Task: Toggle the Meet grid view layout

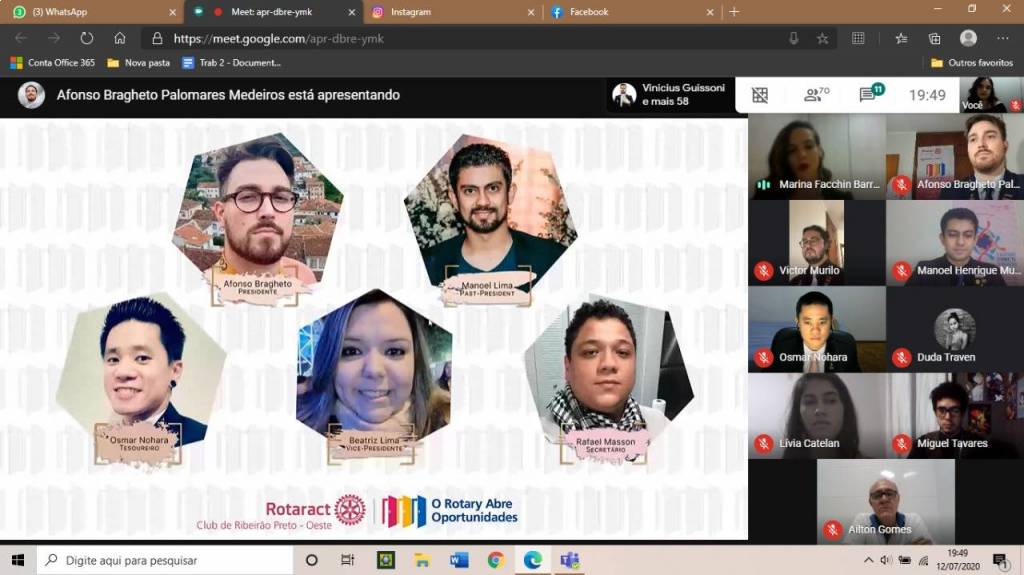Action: pyautogui.click(x=760, y=95)
